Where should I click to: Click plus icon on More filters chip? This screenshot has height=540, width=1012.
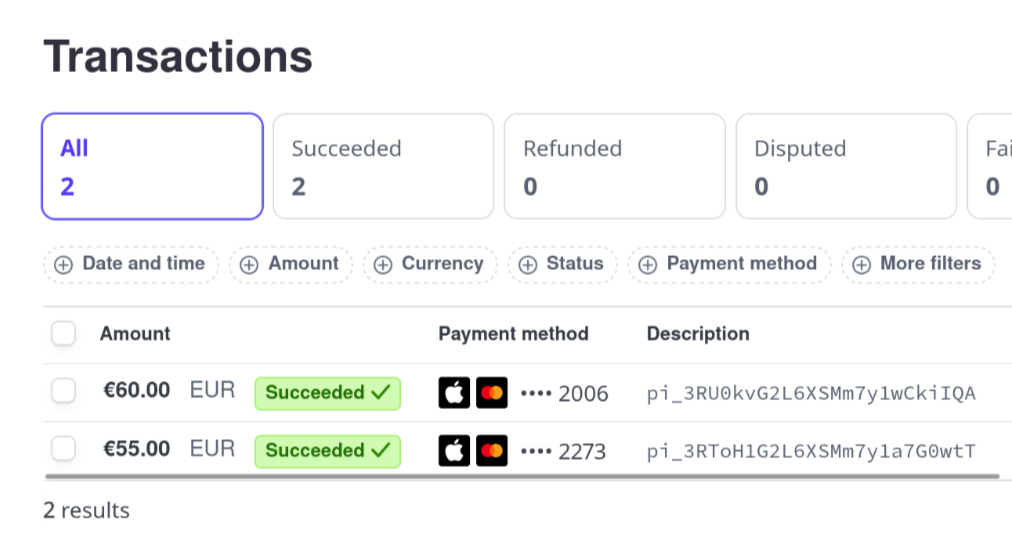862,265
